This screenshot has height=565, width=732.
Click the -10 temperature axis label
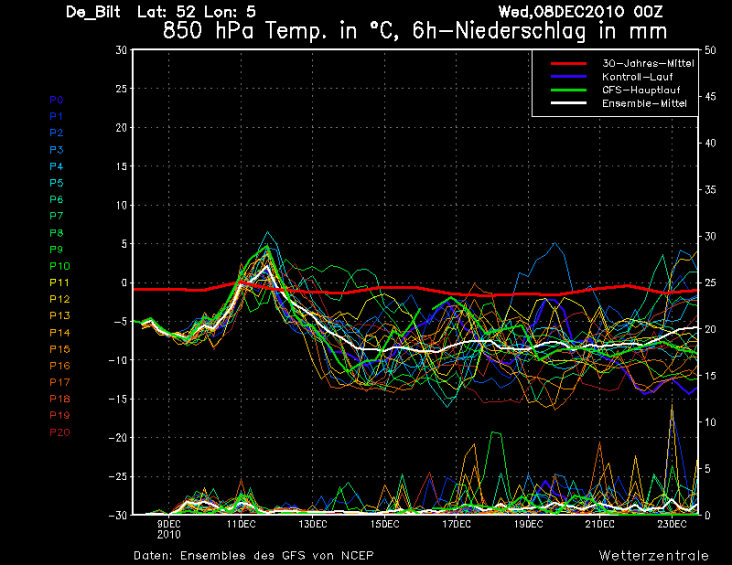pyautogui.click(x=118, y=360)
